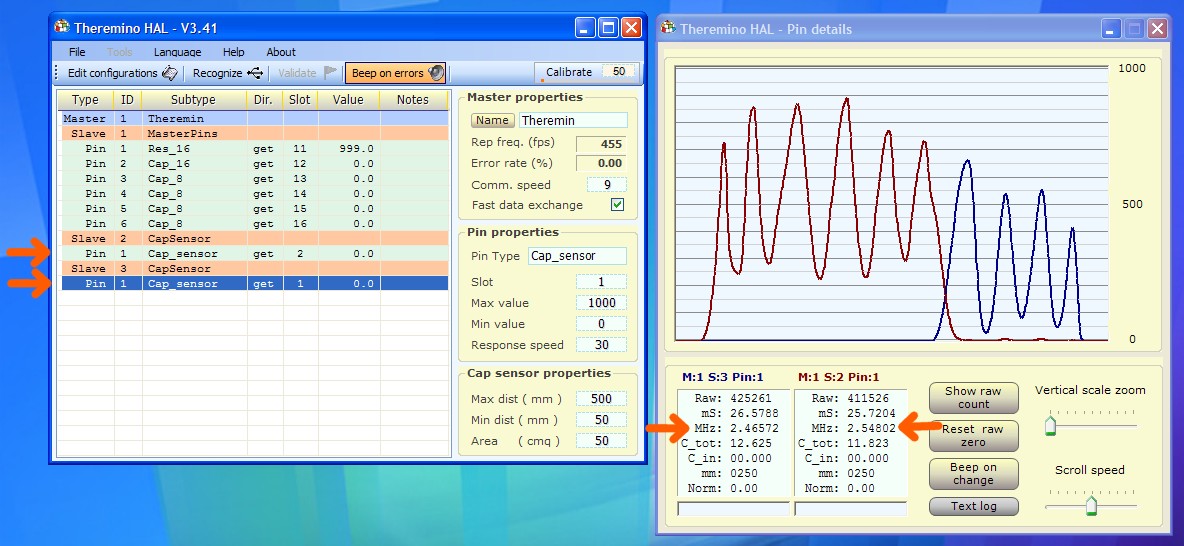
Task: Click Theremino HAL main window title icon
Action: (x=62, y=28)
